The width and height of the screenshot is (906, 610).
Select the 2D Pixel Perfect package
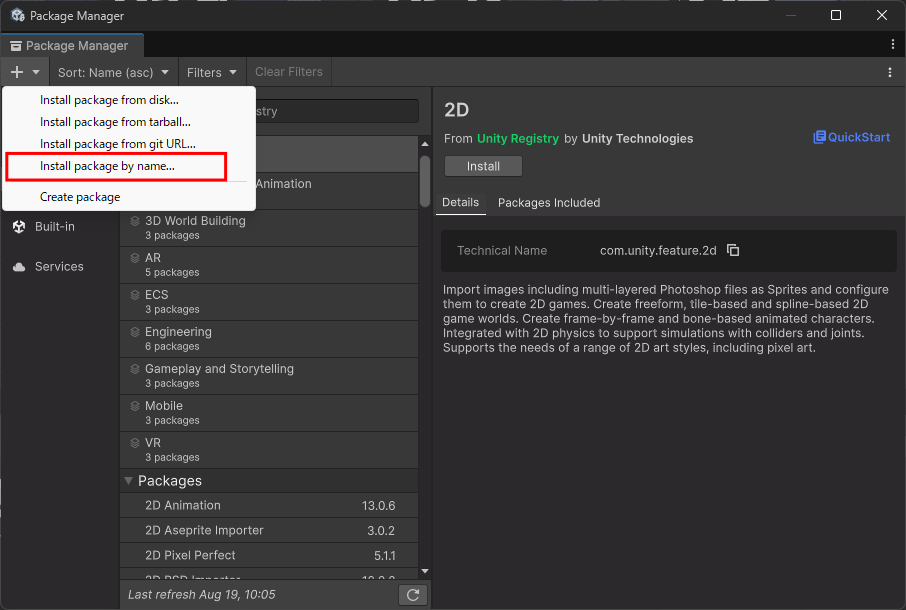[x=269, y=555]
